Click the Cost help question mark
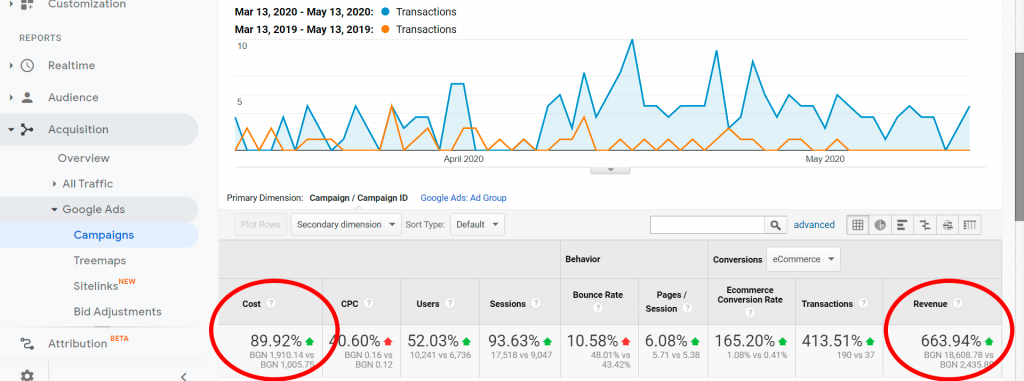The image size is (1024, 381). (271, 304)
